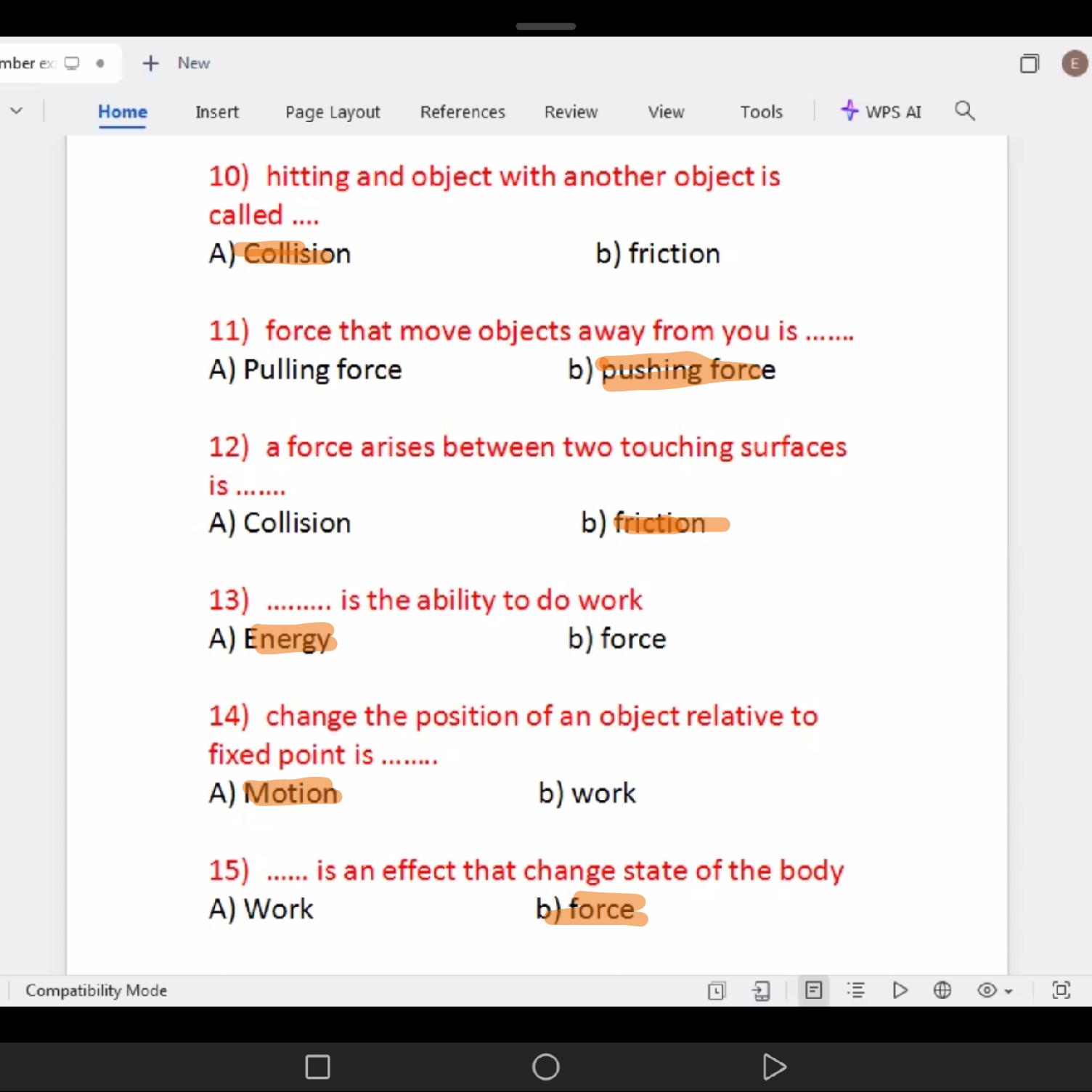
Task: Open the Insert ribbon tab
Action: 216,112
